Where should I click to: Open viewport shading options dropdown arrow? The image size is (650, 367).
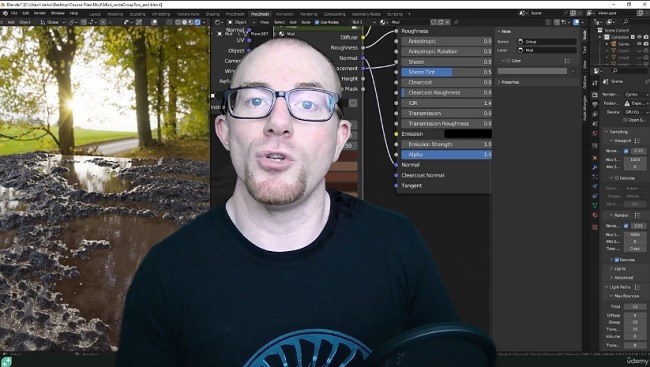point(204,22)
